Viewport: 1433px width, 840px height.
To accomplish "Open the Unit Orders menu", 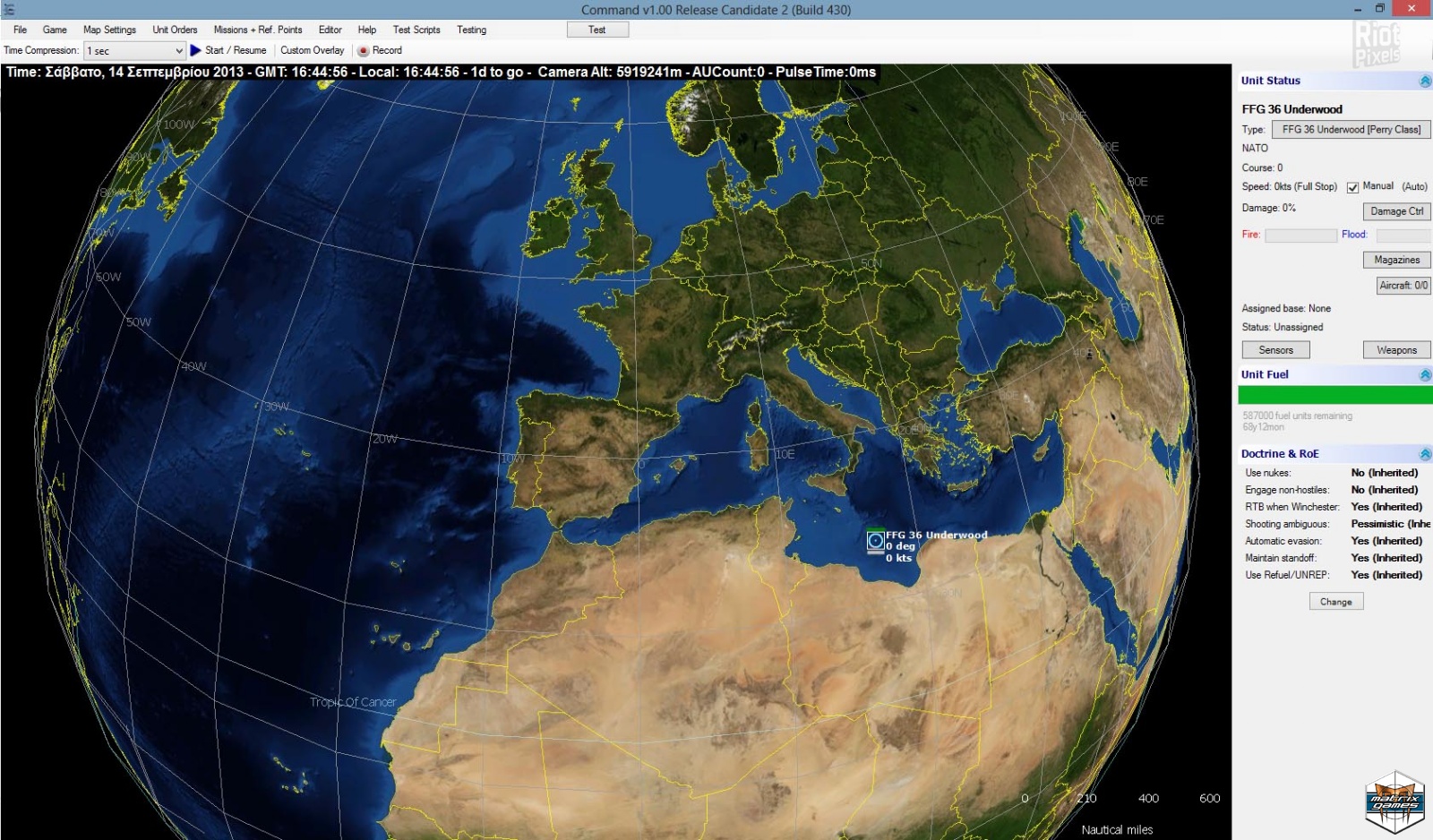I will click(x=175, y=30).
